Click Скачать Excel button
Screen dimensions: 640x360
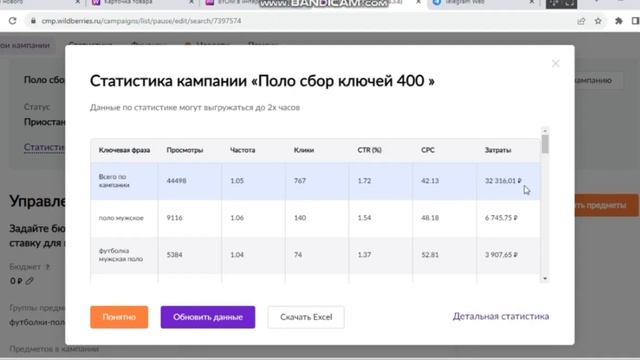(306, 317)
